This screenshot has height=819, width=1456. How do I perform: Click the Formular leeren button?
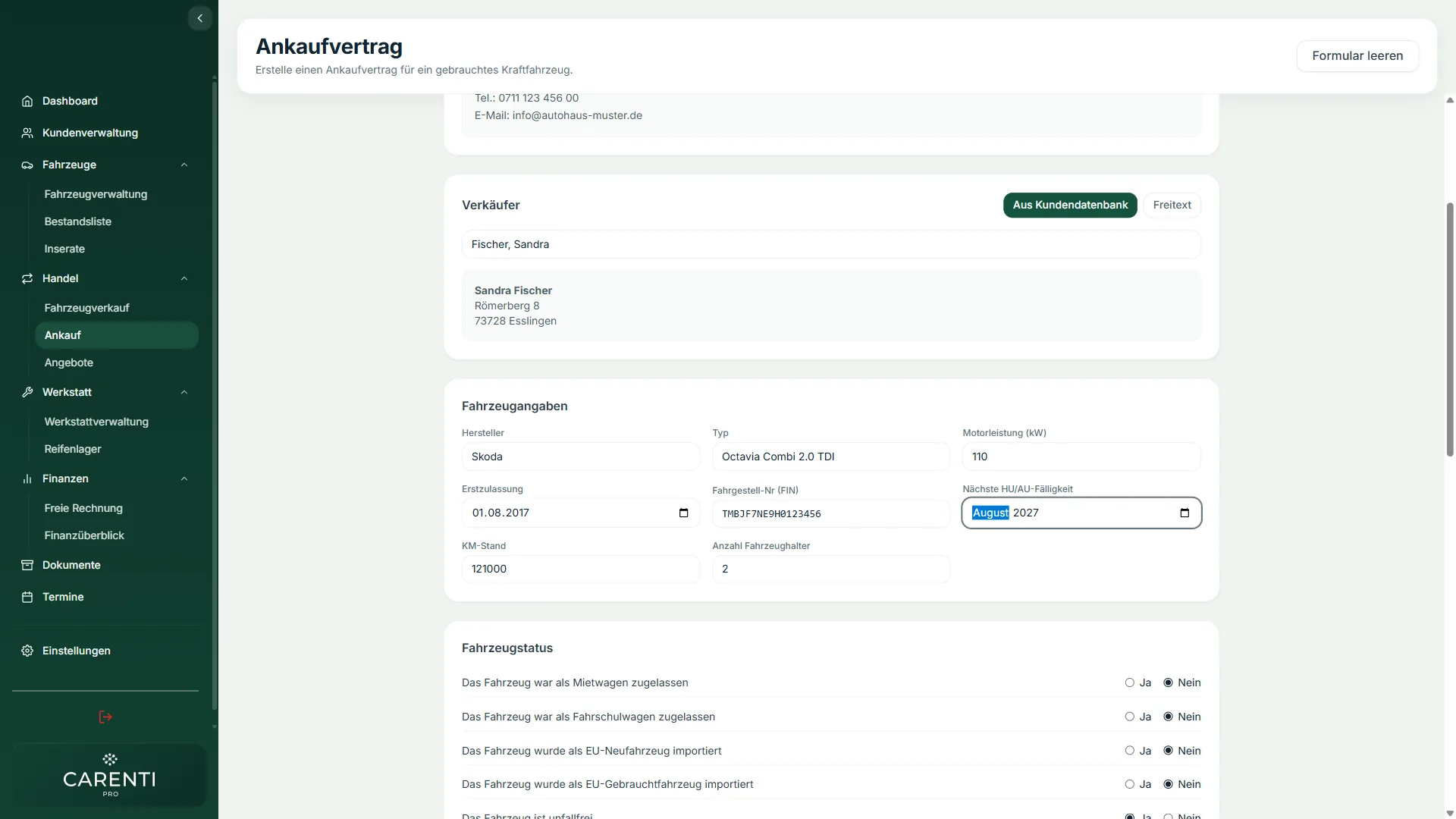tap(1357, 56)
